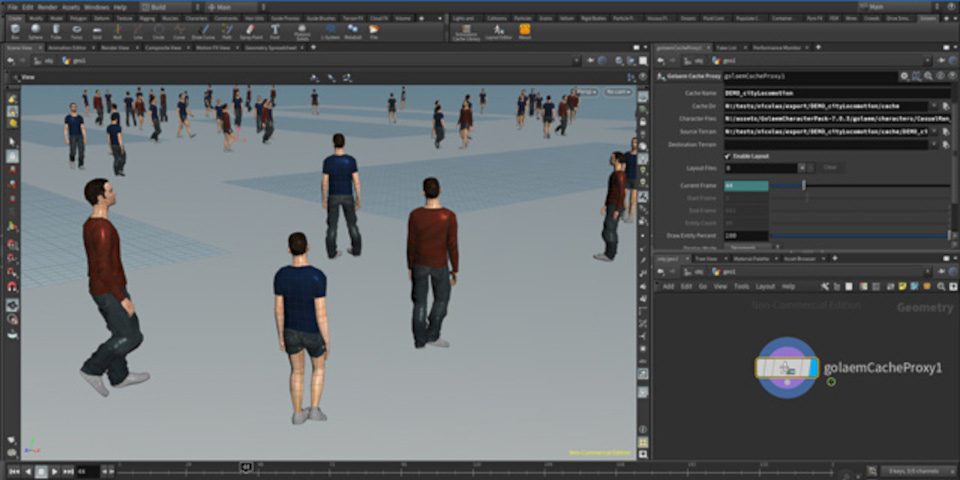Click the Current Frame value field

[x=746, y=186]
